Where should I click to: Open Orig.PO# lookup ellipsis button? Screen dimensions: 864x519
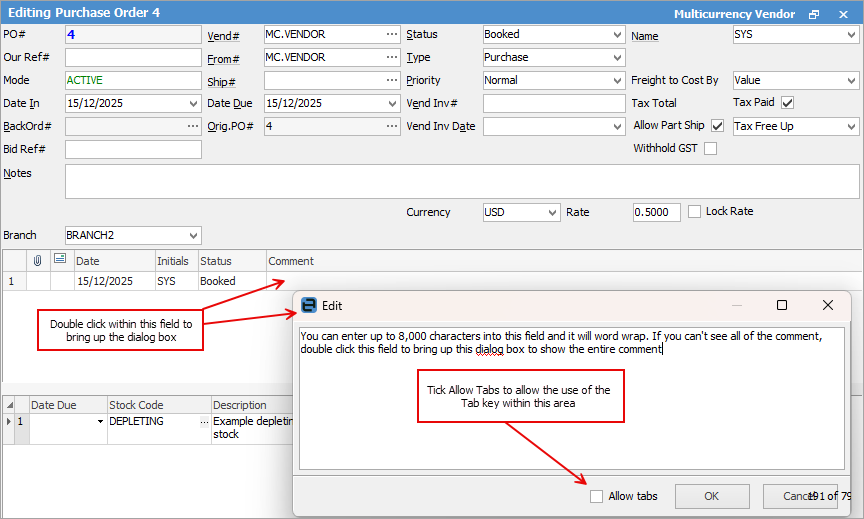tap(392, 126)
